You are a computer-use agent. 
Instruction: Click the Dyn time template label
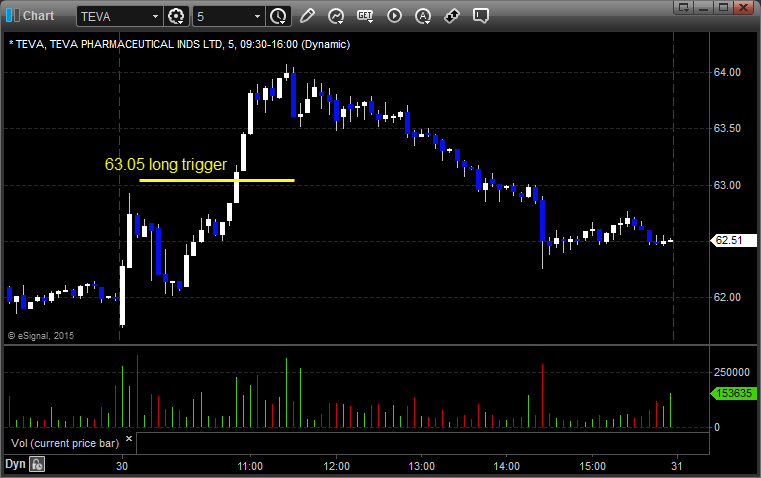(x=15, y=464)
